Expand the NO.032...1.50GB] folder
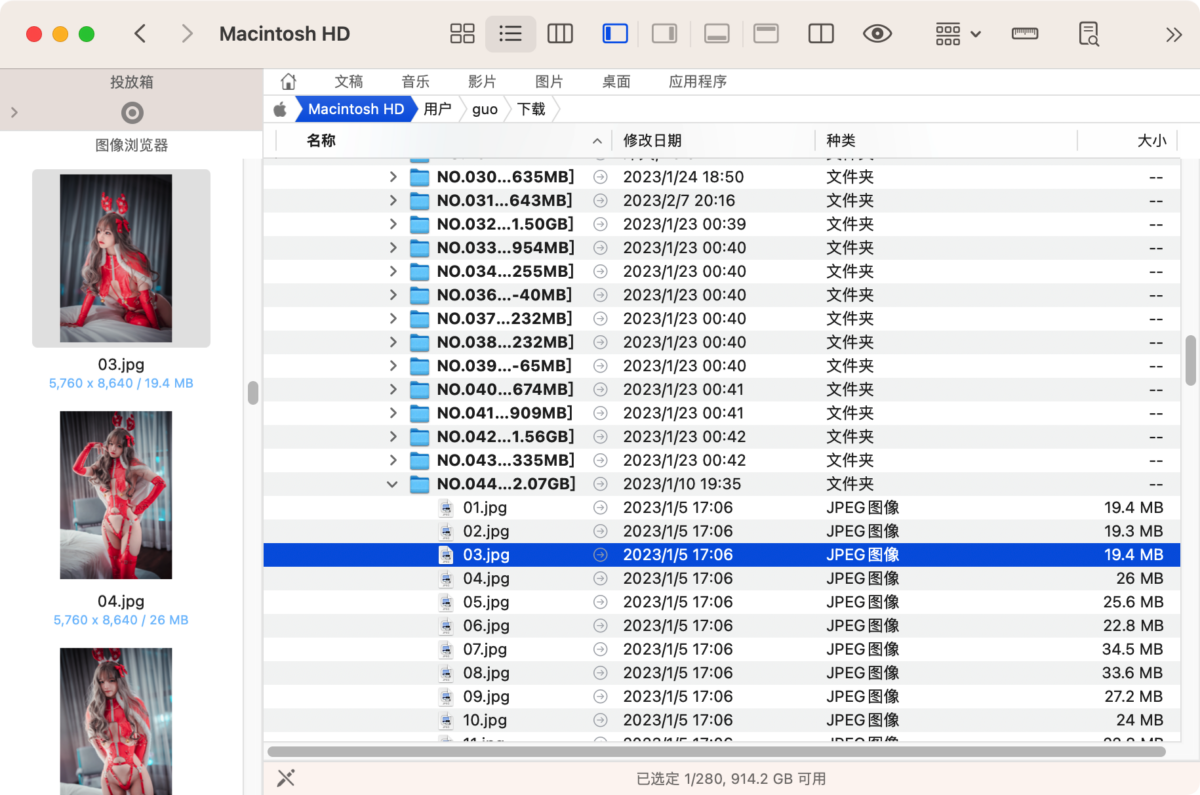1200x795 pixels. click(x=393, y=224)
